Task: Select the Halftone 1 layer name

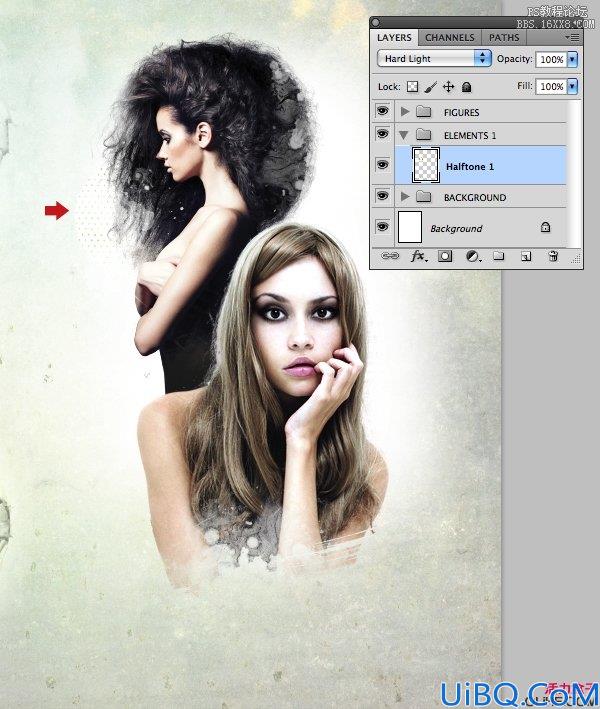Action: click(470, 166)
